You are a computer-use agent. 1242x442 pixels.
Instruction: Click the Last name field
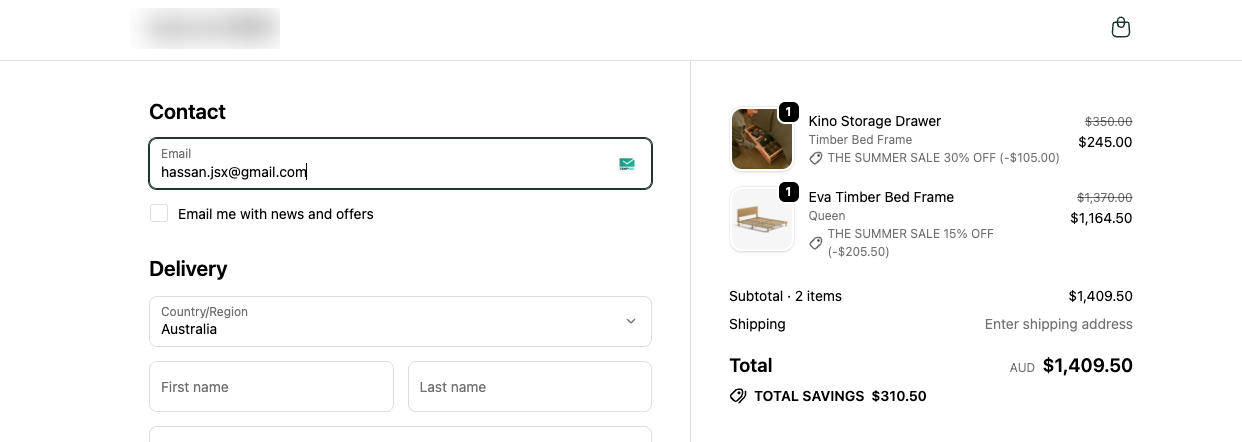tap(529, 387)
